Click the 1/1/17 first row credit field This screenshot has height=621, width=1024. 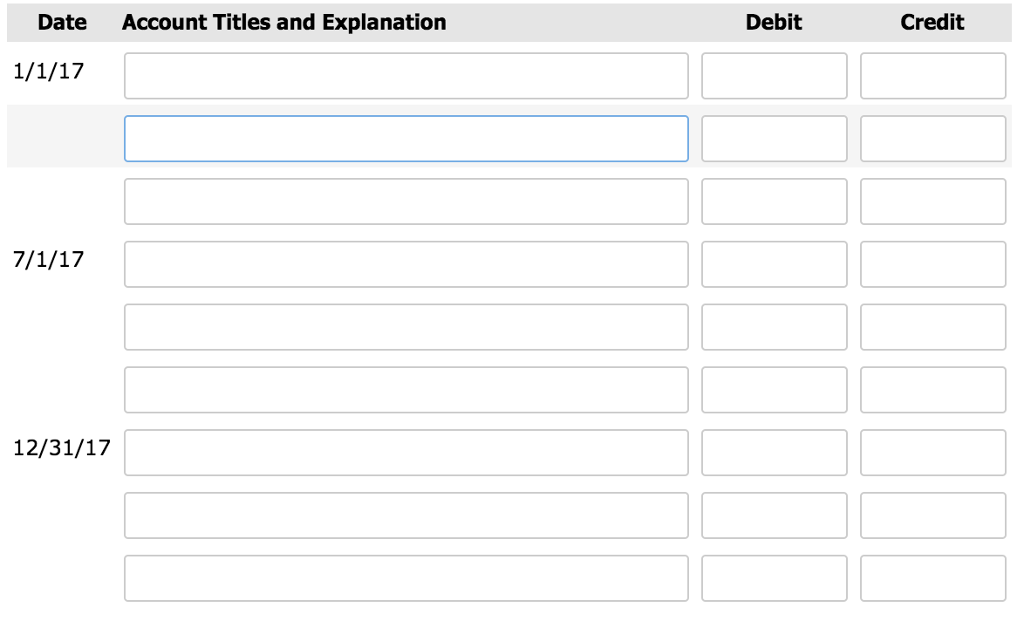point(932,76)
